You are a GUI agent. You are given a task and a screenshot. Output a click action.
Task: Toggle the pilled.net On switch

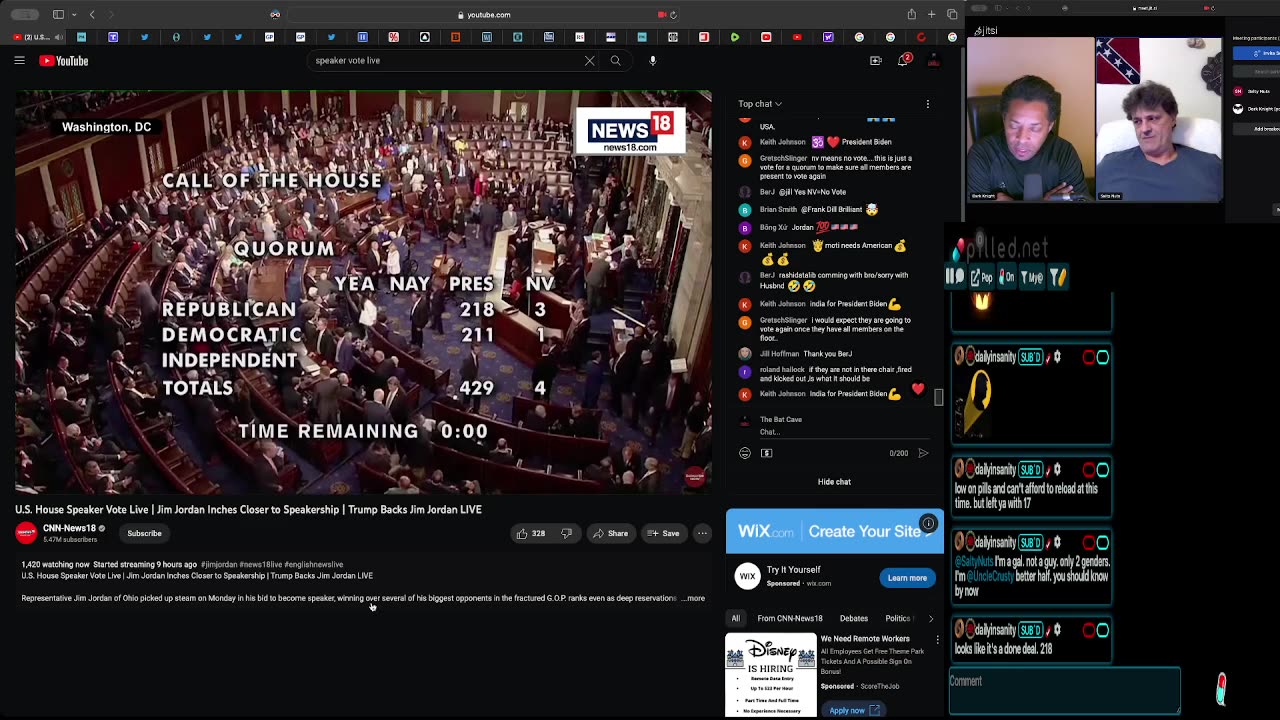[1006, 277]
